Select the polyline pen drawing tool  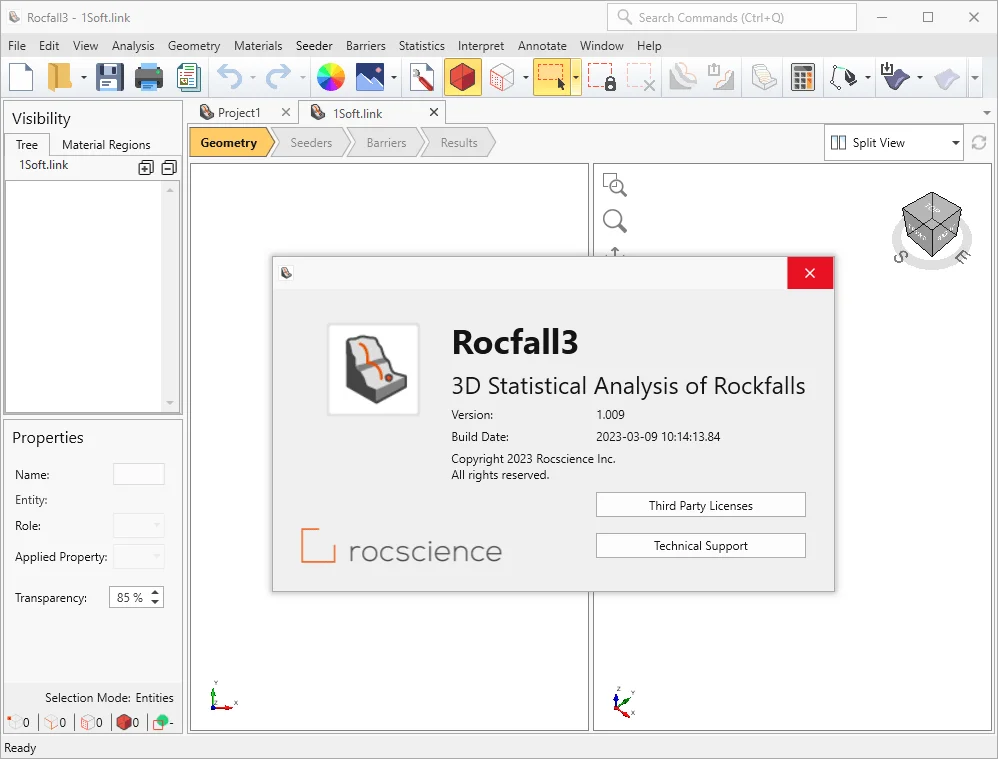[844, 78]
